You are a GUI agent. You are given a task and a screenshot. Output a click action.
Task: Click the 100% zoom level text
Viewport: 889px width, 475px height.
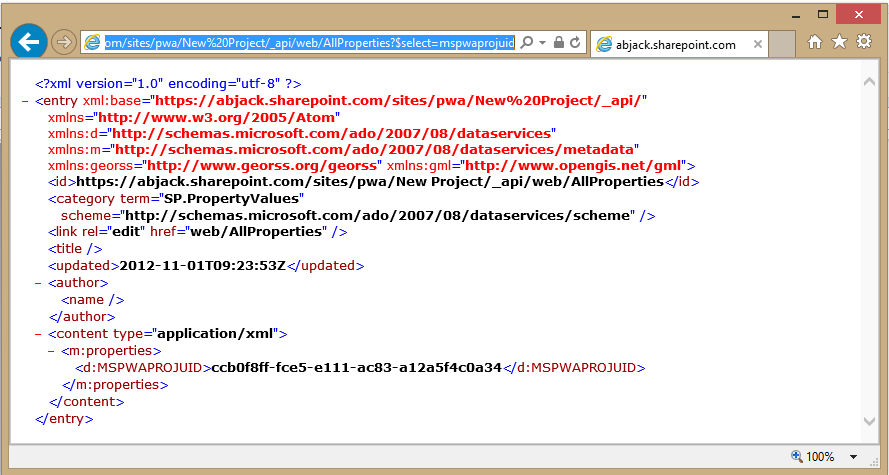[x=820, y=457]
